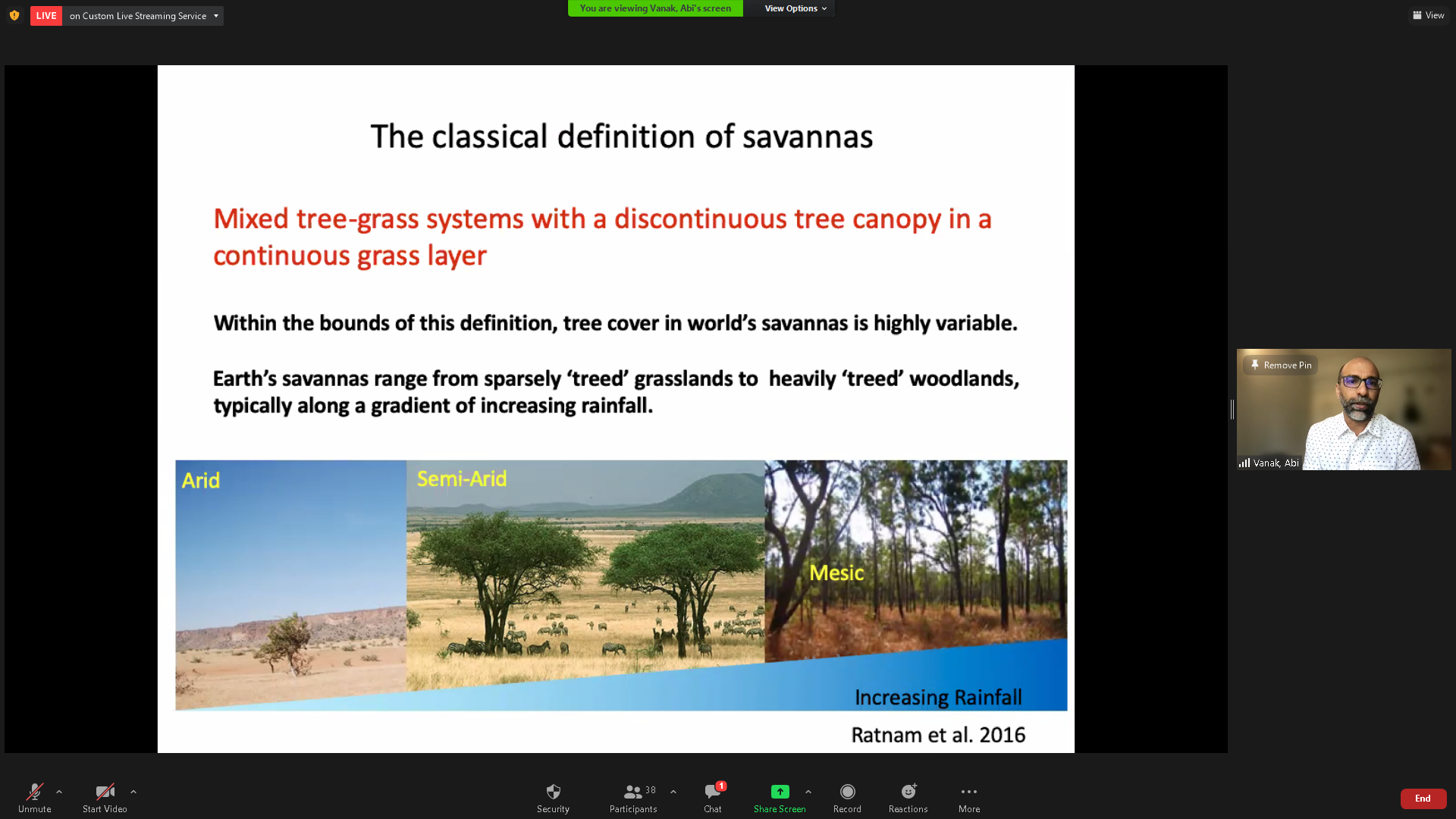Click the encryption shield icon at top left
This screenshot has height=819, width=1456.
[14, 15]
